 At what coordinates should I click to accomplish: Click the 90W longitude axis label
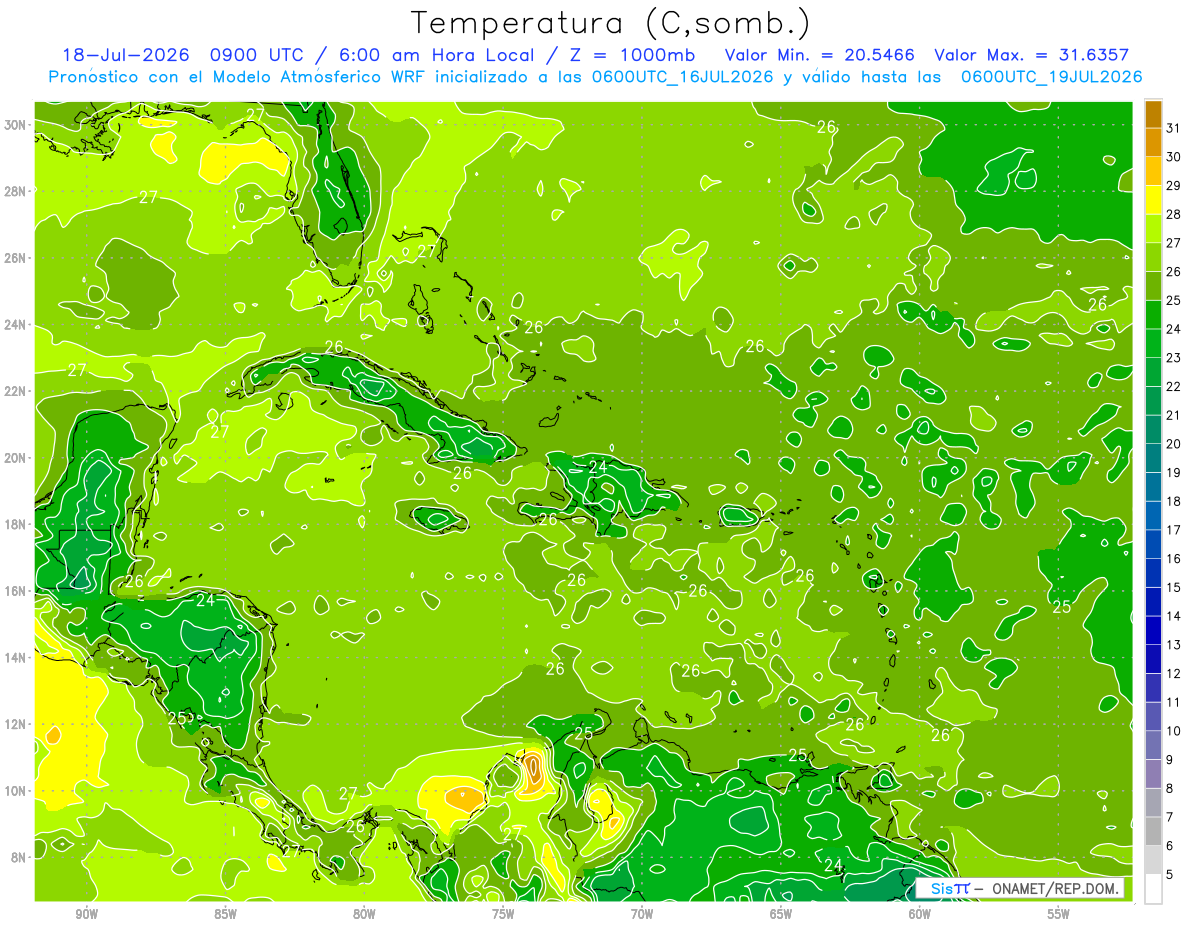86,914
